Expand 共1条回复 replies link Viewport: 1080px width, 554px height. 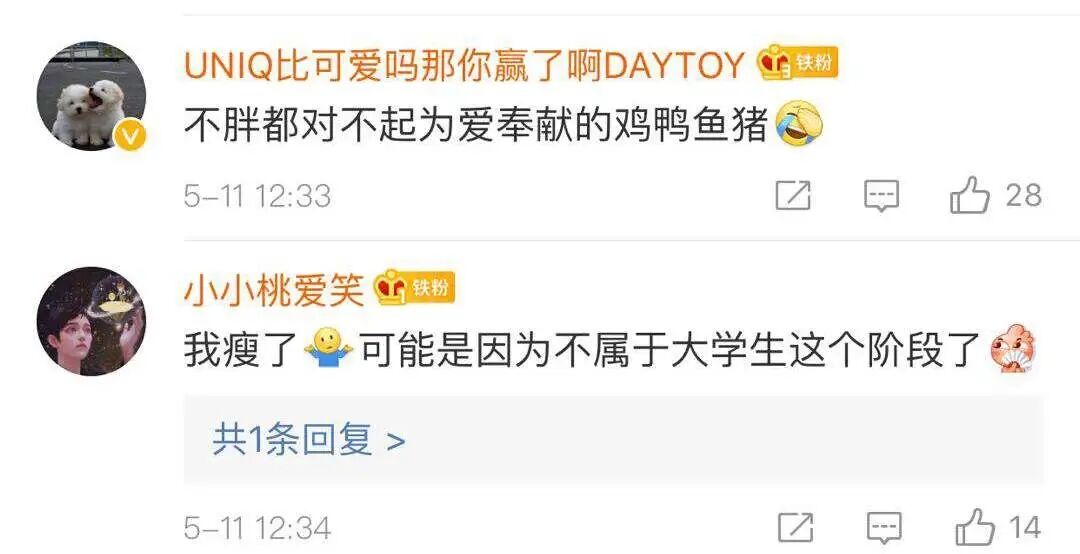[309, 440]
